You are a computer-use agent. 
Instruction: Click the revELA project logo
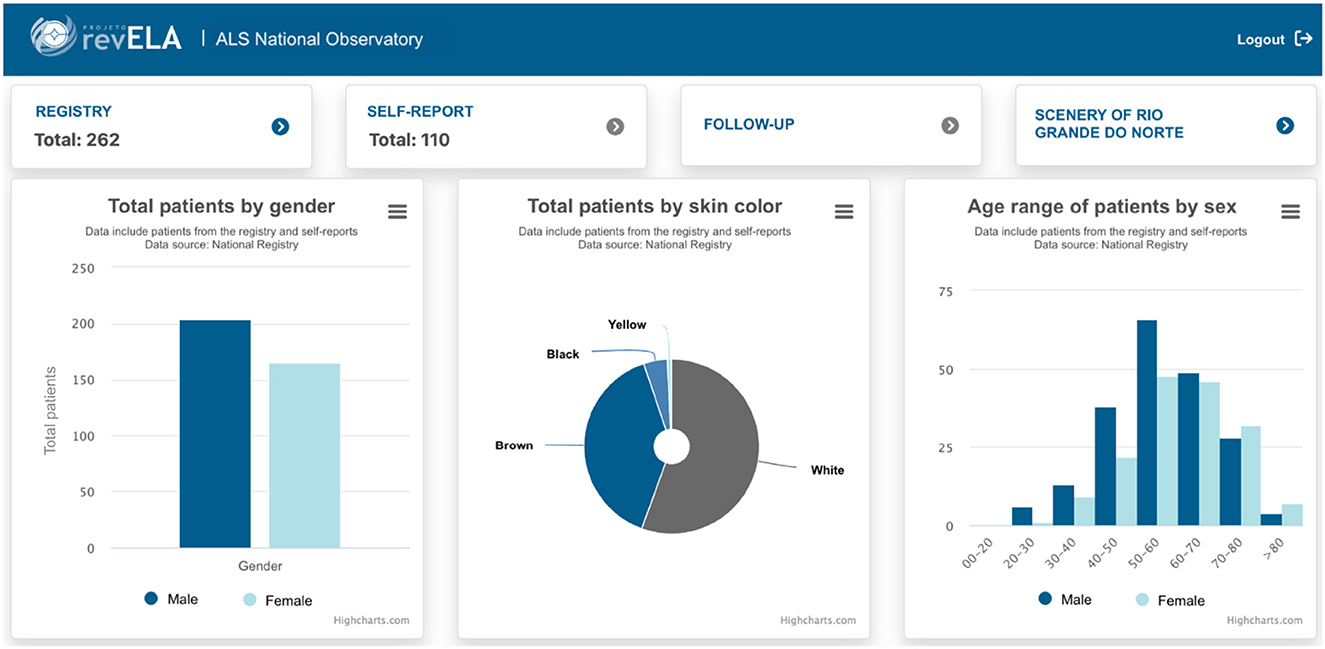(106, 37)
